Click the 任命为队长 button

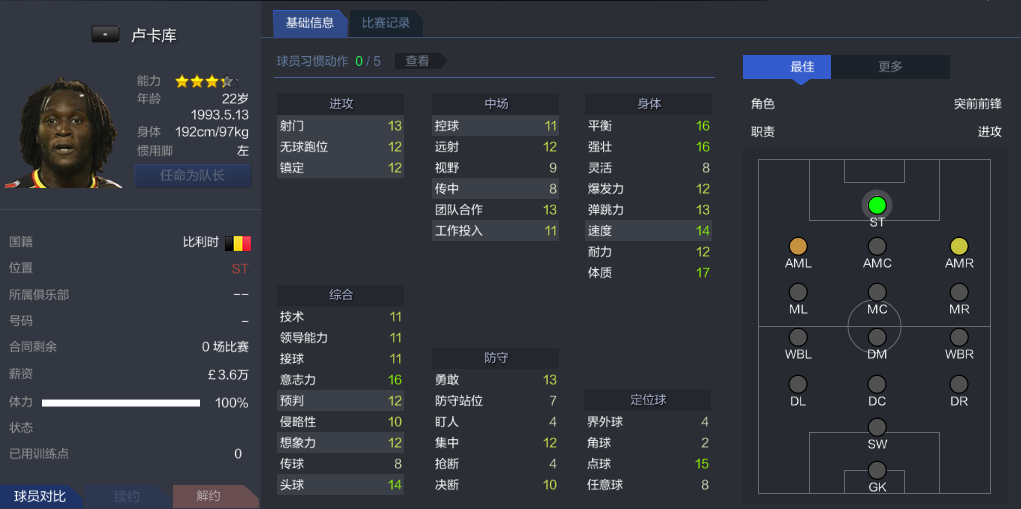193,176
